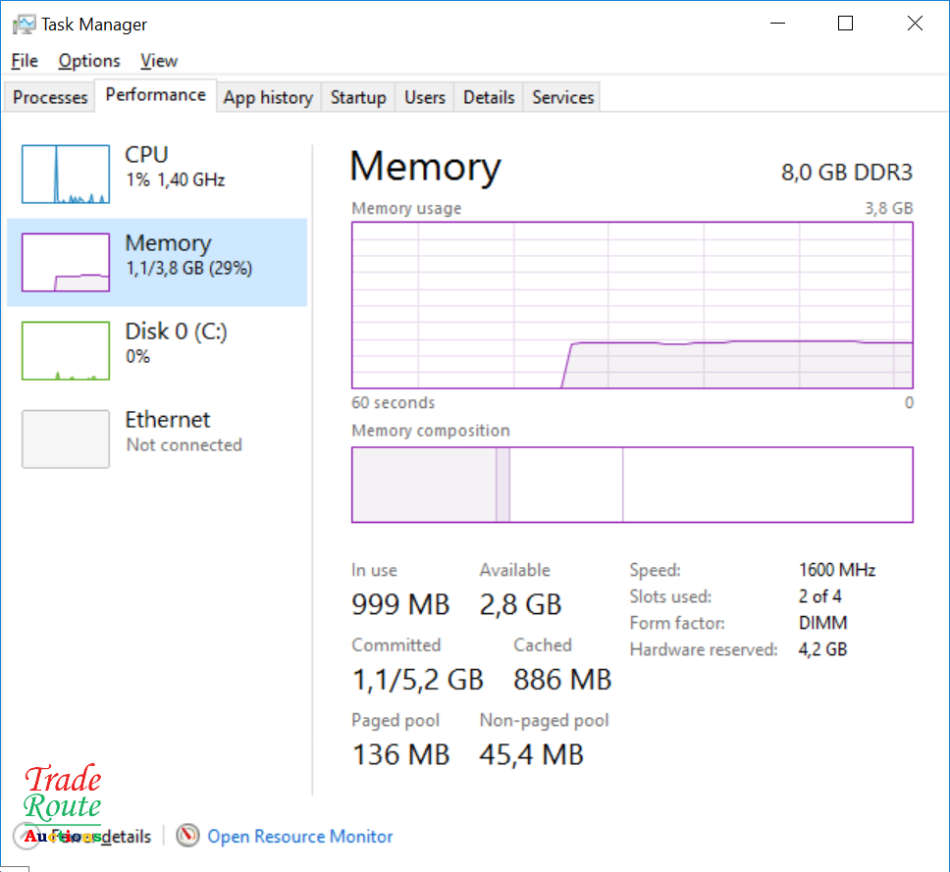The width and height of the screenshot is (950, 872).
Task: Click the Disk 0 (C:) graph thumbnail
Action: [66, 350]
